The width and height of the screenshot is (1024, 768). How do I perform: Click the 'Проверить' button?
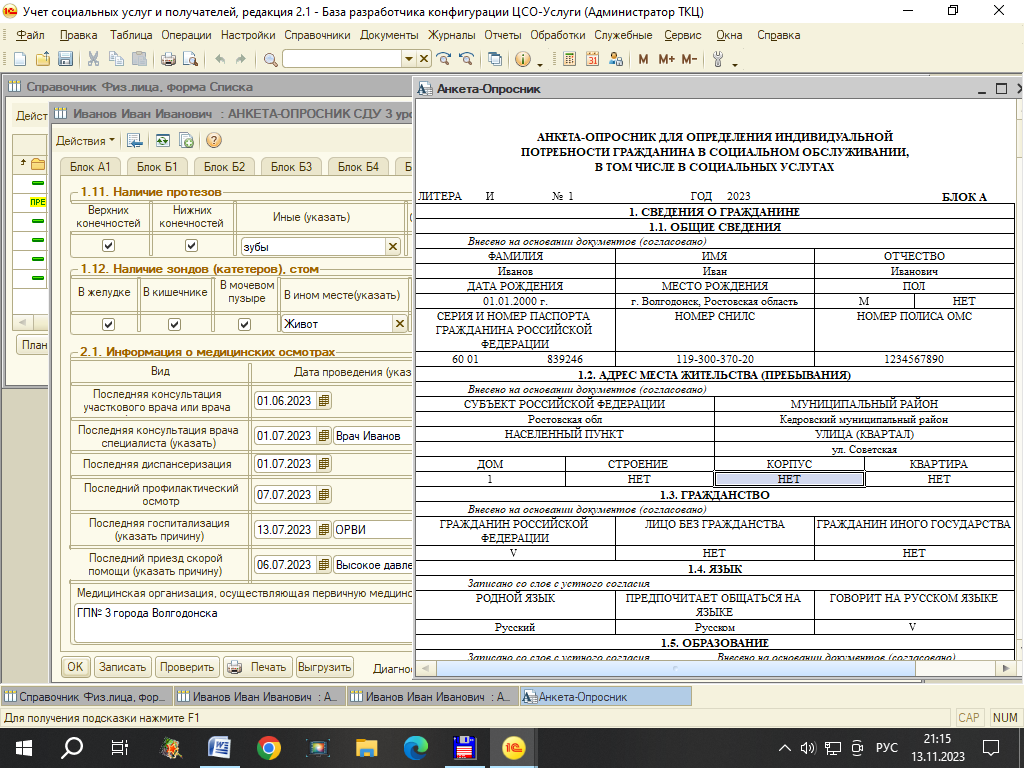(x=187, y=667)
